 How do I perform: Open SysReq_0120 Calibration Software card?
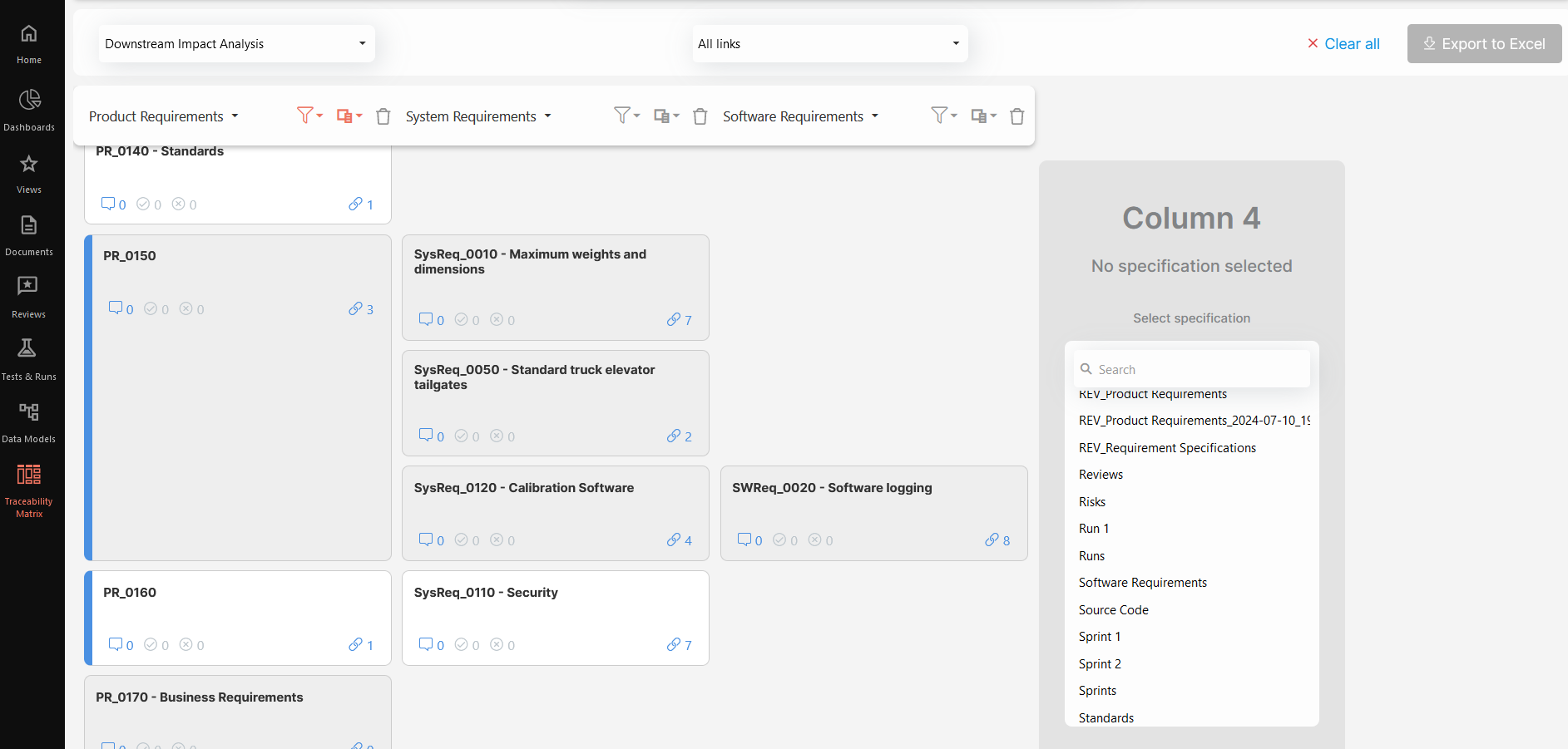pos(524,488)
